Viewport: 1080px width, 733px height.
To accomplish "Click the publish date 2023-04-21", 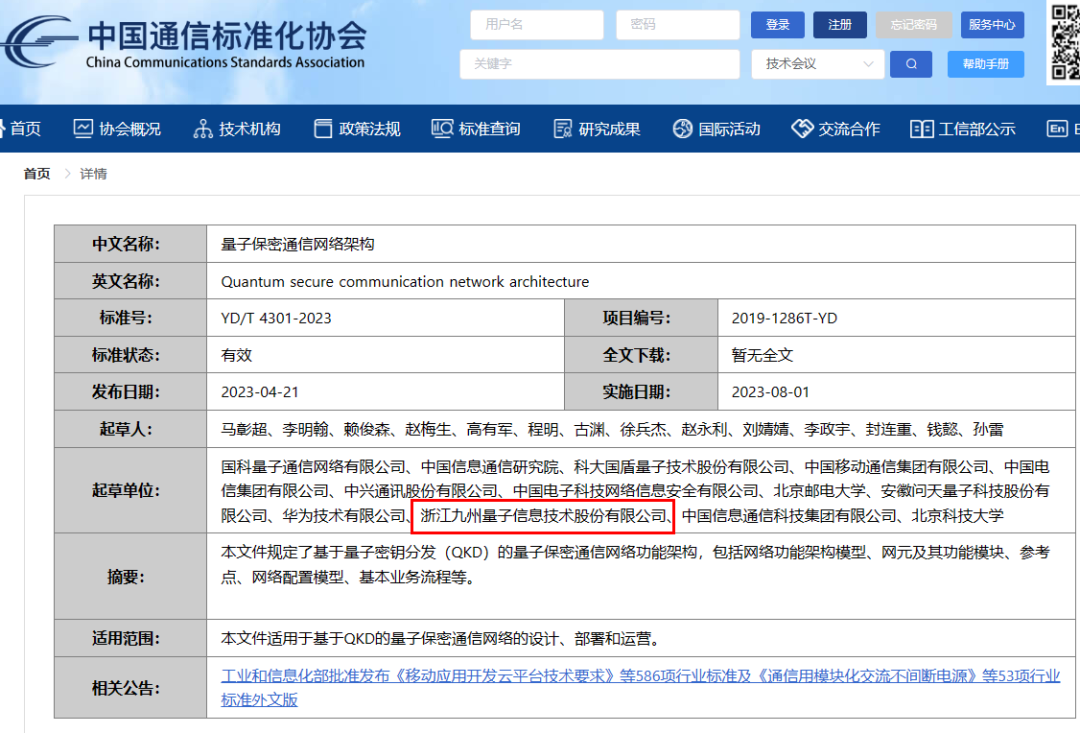I will point(260,392).
